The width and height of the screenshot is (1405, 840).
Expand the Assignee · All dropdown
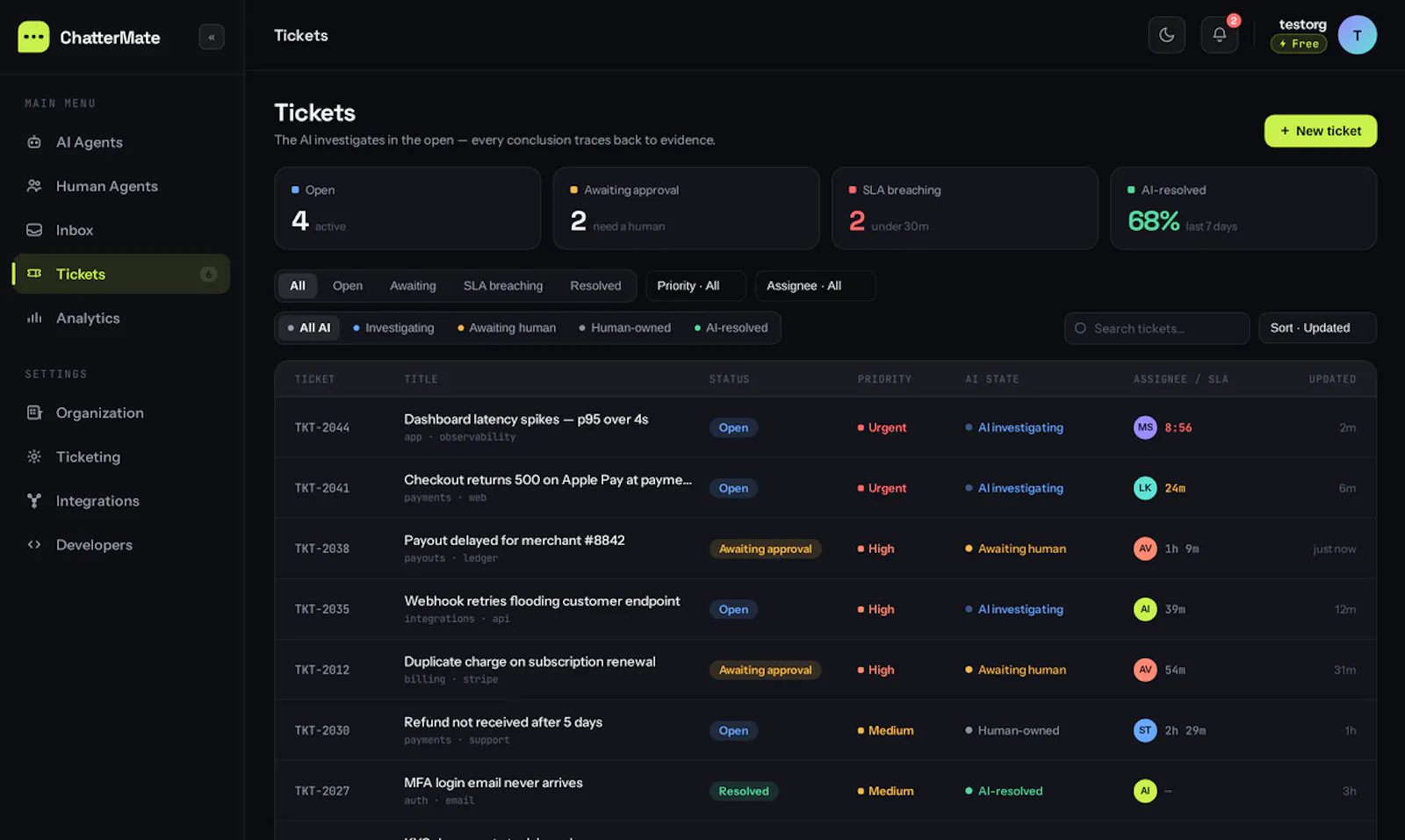click(815, 286)
